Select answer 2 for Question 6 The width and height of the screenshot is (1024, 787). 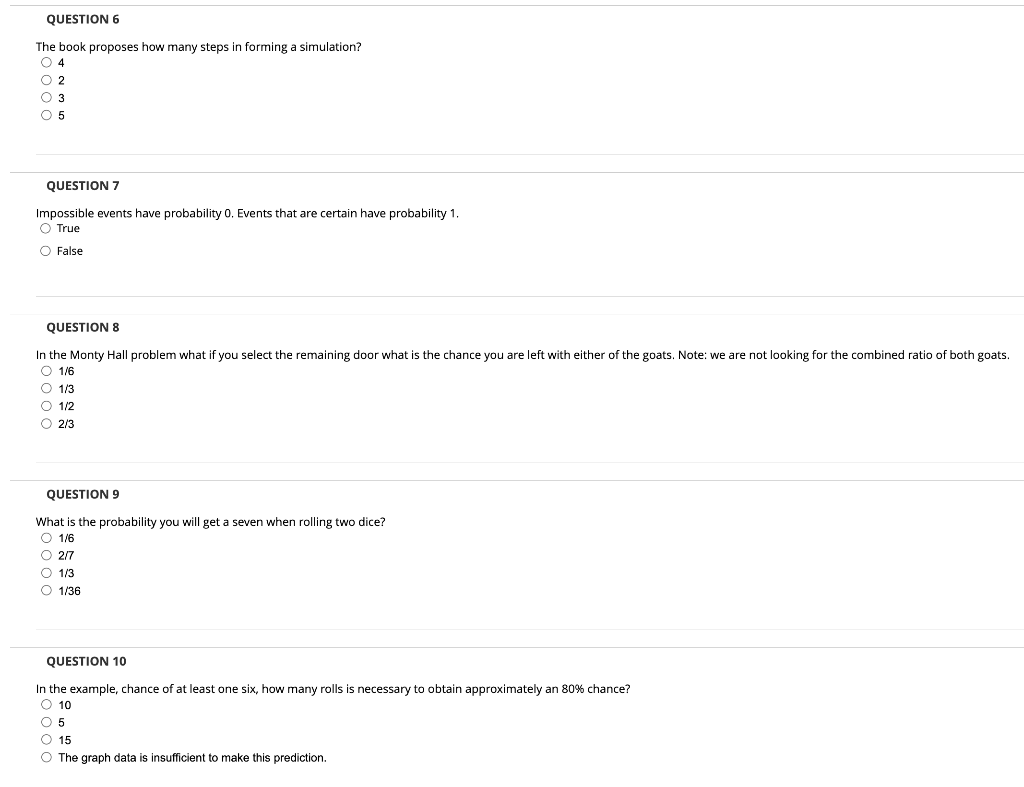[46, 79]
